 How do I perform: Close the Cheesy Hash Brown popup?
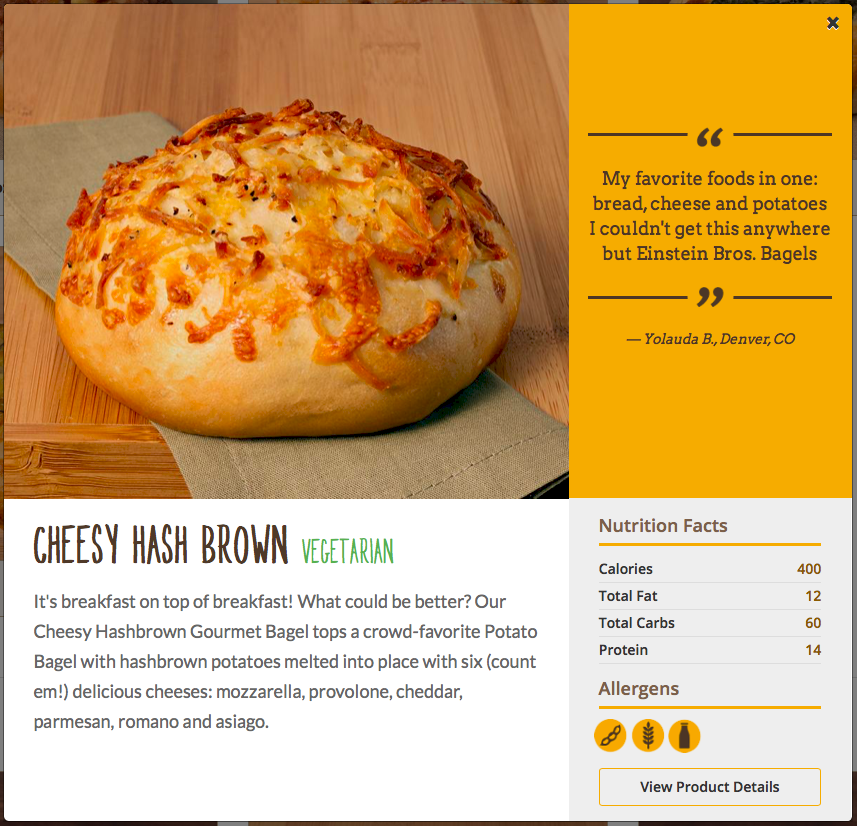pyautogui.click(x=832, y=23)
